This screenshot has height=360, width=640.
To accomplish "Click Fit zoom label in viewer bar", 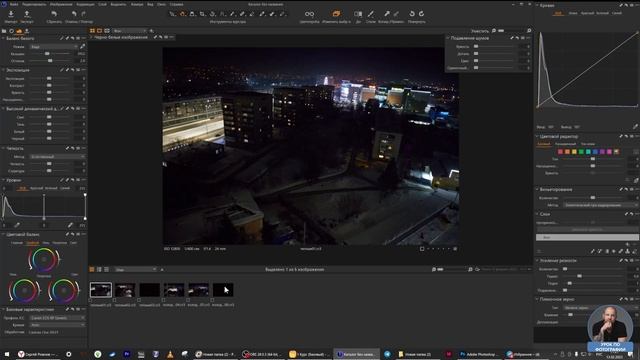I will click(480, 31).
